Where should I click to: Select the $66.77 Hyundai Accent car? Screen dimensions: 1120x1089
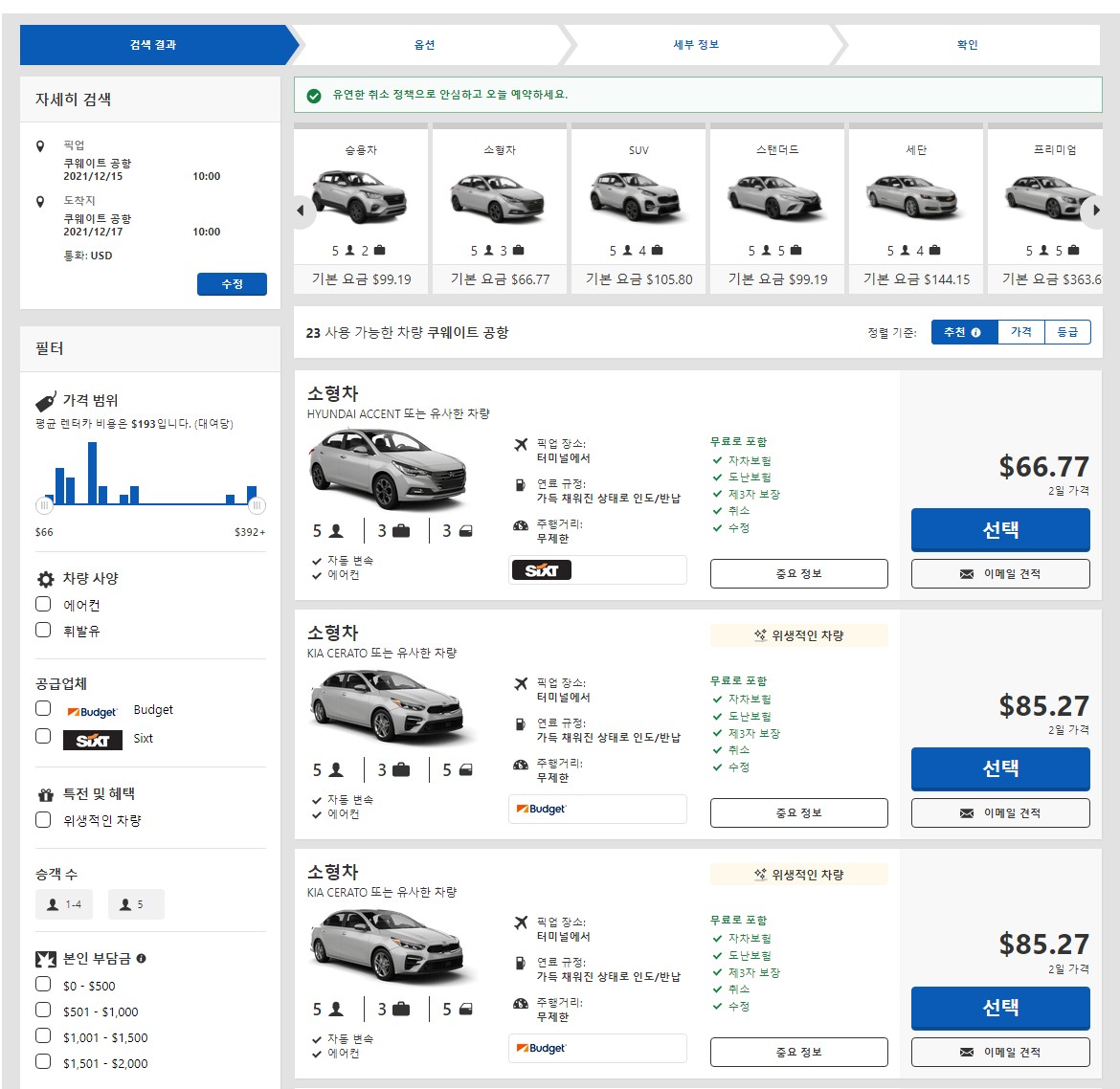coord(1000,530)
